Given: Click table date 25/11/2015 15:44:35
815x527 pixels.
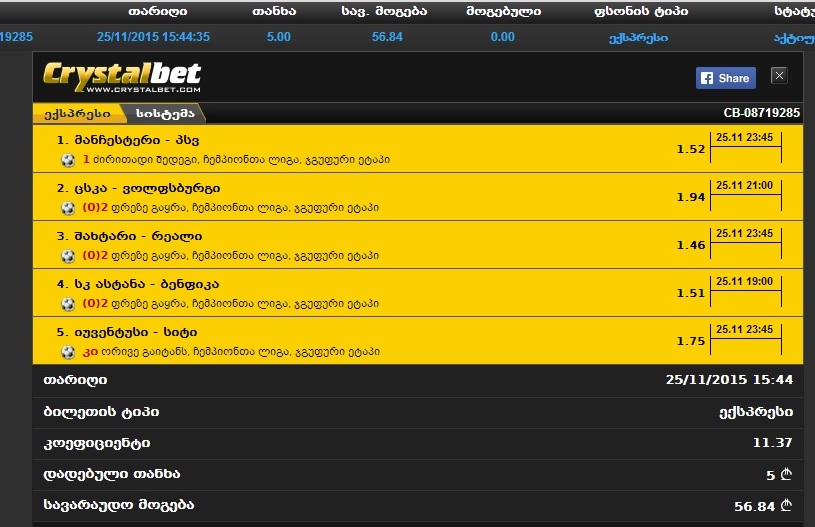Looking at the screenshot, I should point(153,37).
